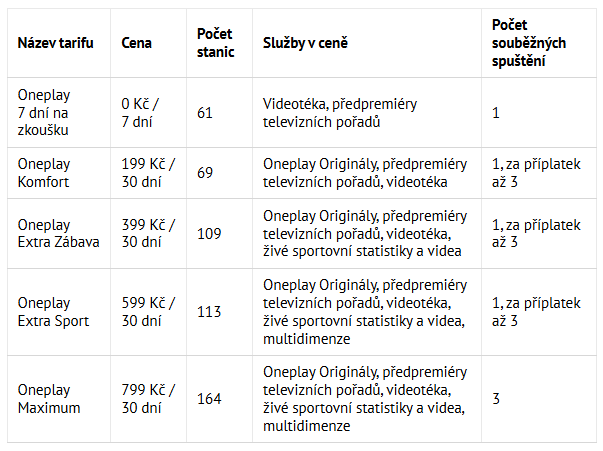This screenshot has height=451, width=603.
Task: Click the 'Oneplay Extra Sport' tariff name
Action: click(53, 312)
